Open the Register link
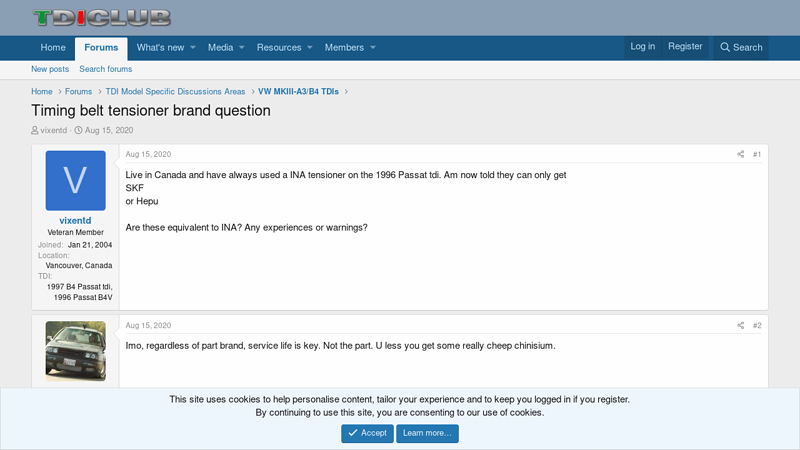The height and width of the screenshot is (450, 800). pyautogui.click(x=685, y=46)
